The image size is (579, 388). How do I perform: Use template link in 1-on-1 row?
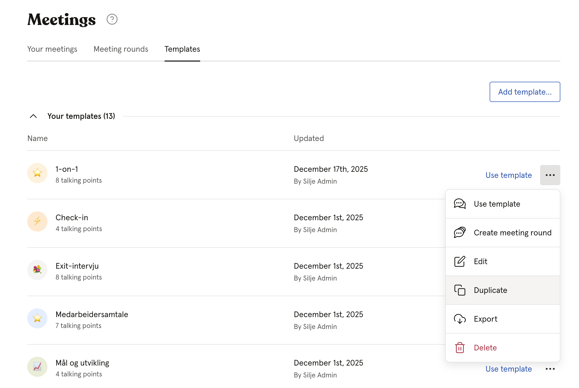tap(508, 175)
